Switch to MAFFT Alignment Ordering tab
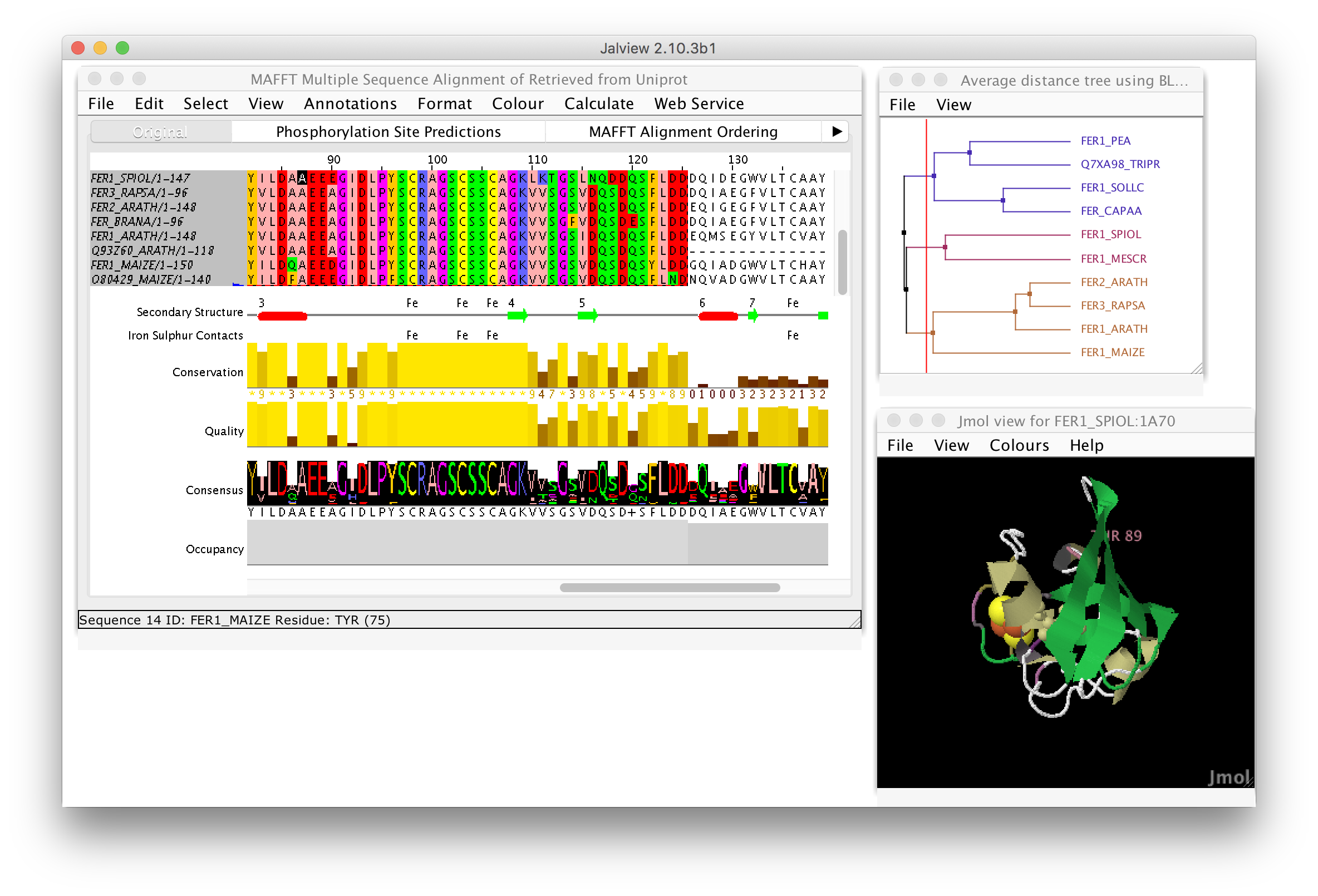The image size is (1318, 896). pos(683,131)
